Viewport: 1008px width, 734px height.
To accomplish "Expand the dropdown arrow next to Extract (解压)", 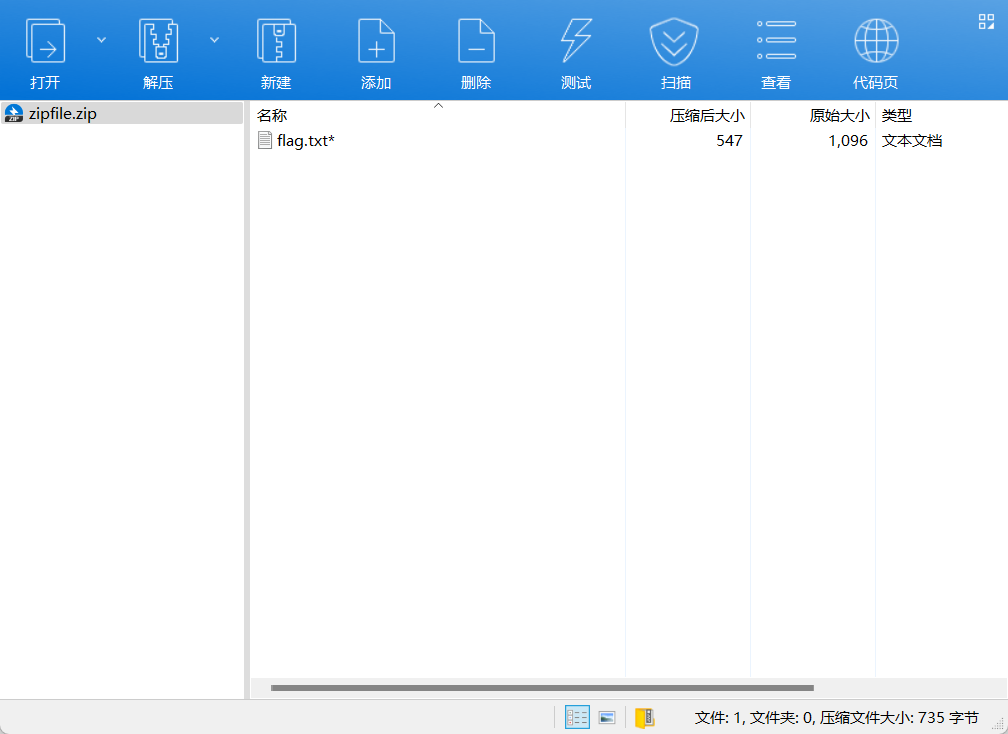I will coord(214,39).
